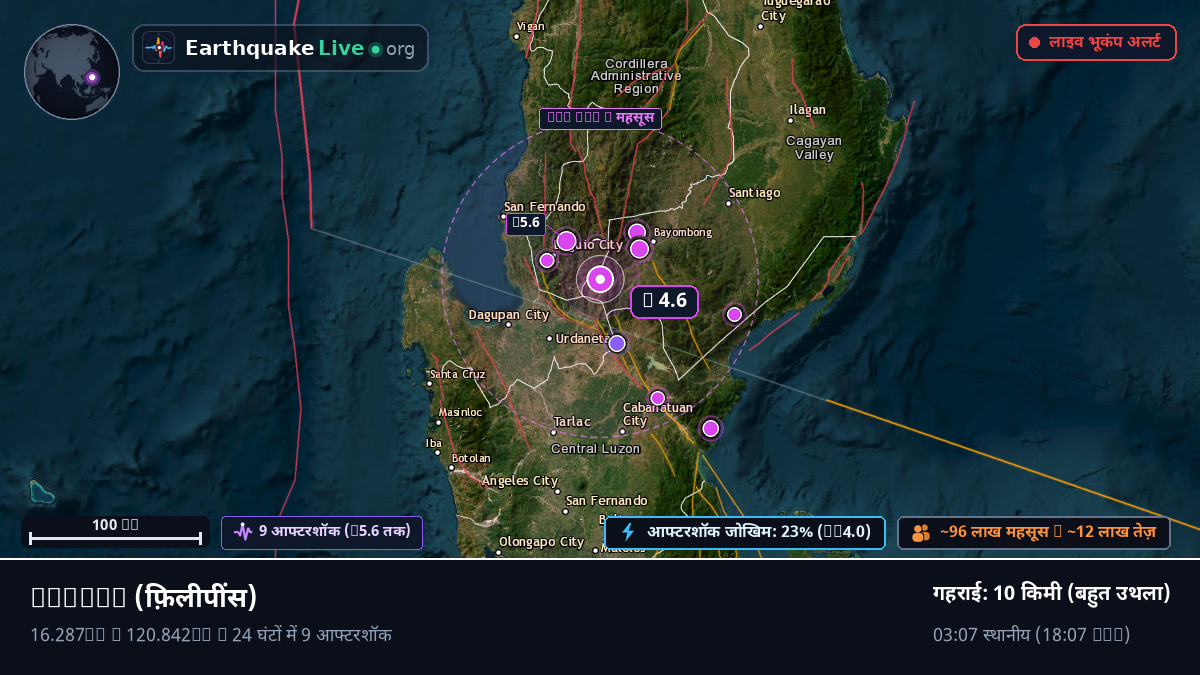The height and width of the screenshot is (675, 1200).
Task: Click the Earthquake Live compass logo icon
Action: [x=158, y=48]
